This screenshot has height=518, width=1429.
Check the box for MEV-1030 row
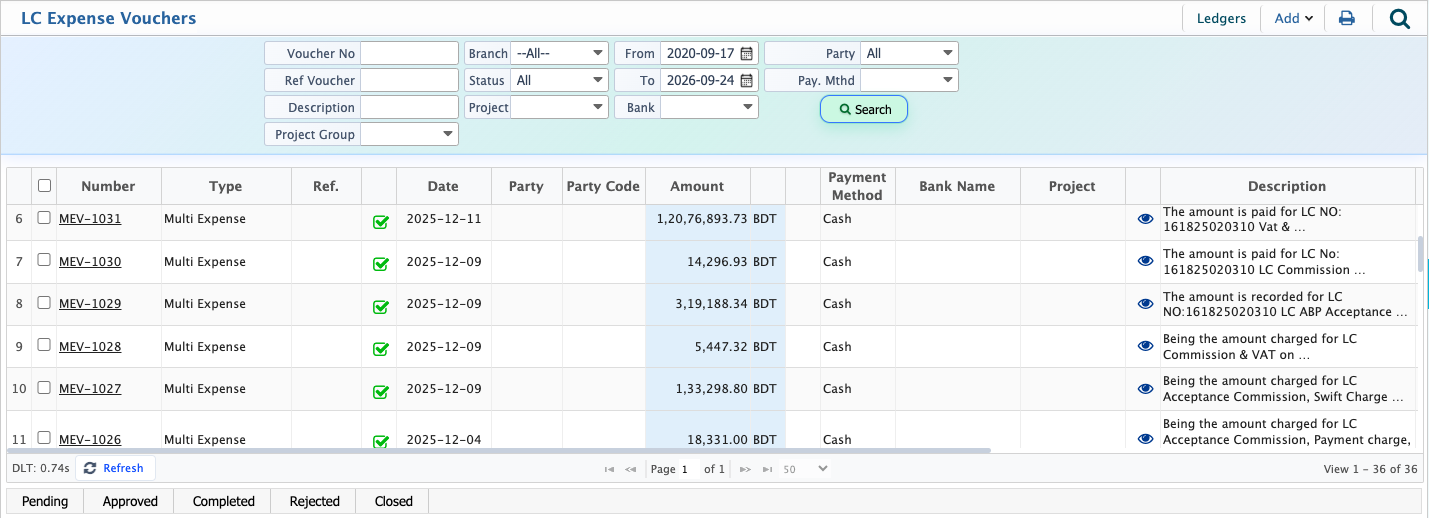(x=43, y=259)
